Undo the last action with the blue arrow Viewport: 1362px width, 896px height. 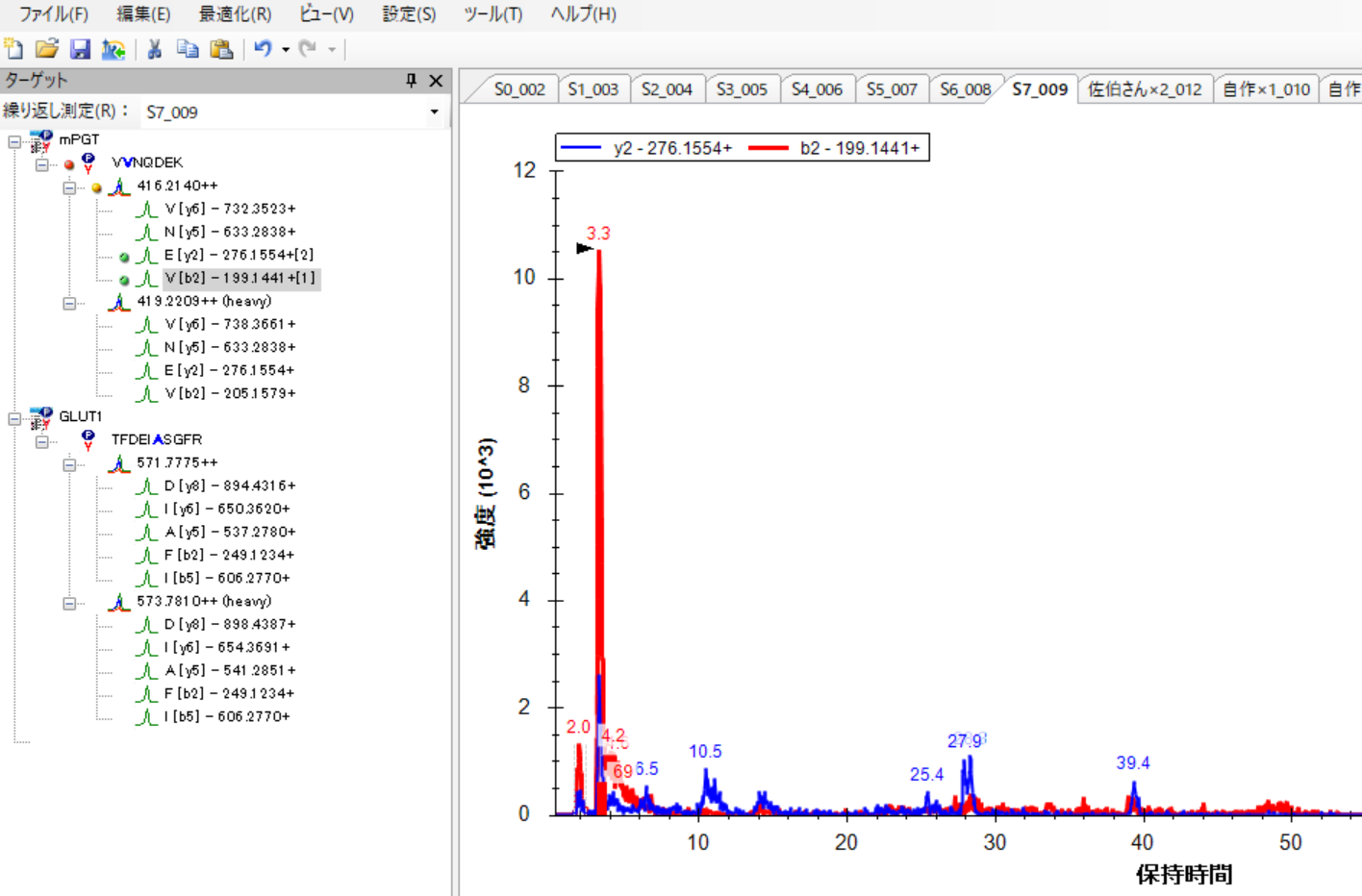[262, 49]
